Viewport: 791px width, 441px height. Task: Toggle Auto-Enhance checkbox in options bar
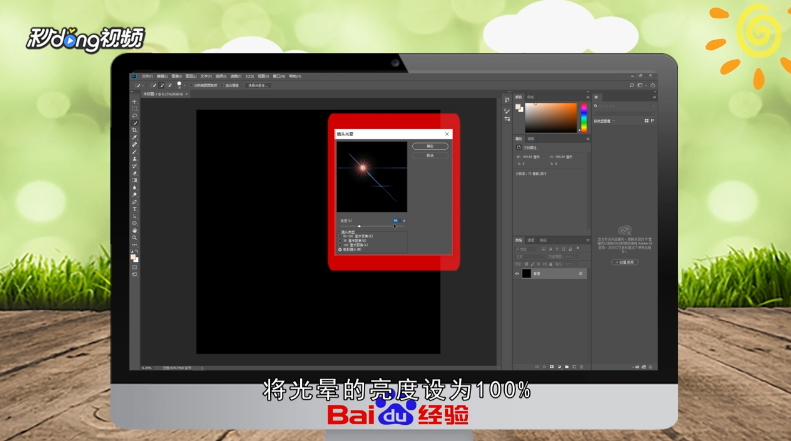click(222, 85)
